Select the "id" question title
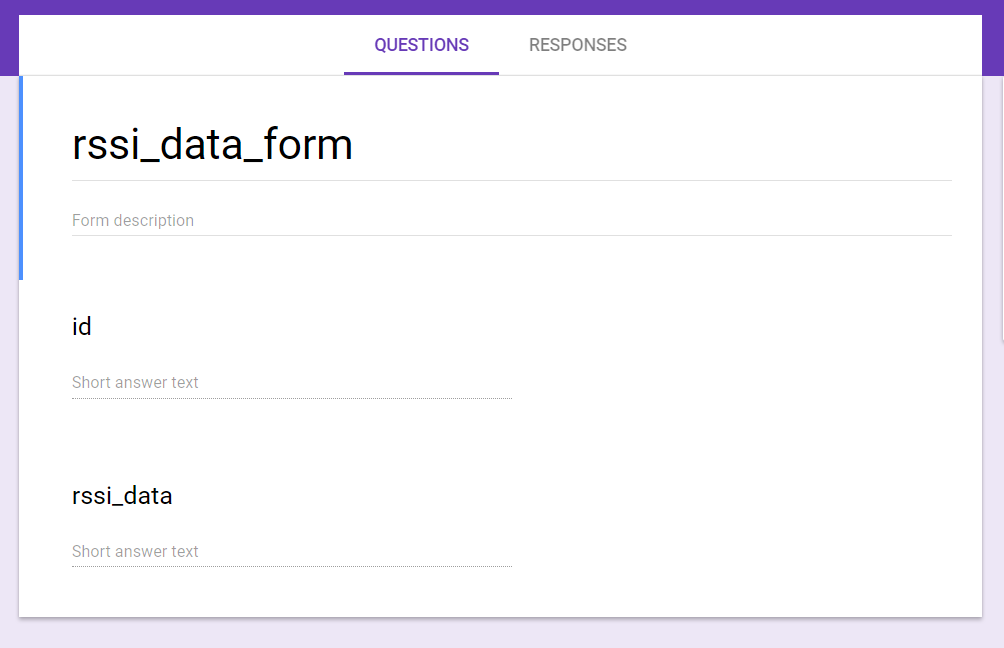The width and height of the screenshot is (1004, 648). [x=81, y=327]
